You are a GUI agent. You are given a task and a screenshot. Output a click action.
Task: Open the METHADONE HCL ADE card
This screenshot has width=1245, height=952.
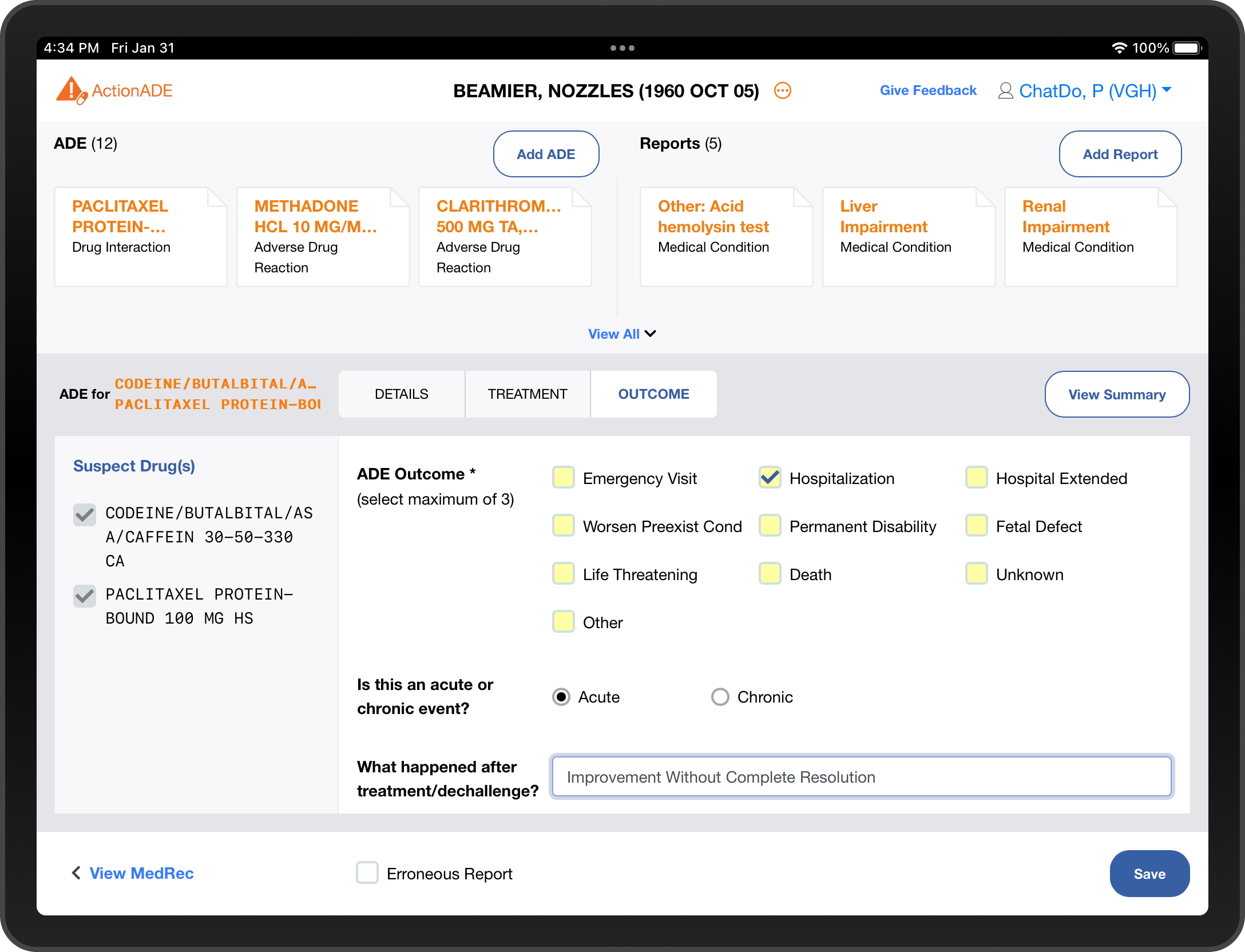tap(323, 237)
